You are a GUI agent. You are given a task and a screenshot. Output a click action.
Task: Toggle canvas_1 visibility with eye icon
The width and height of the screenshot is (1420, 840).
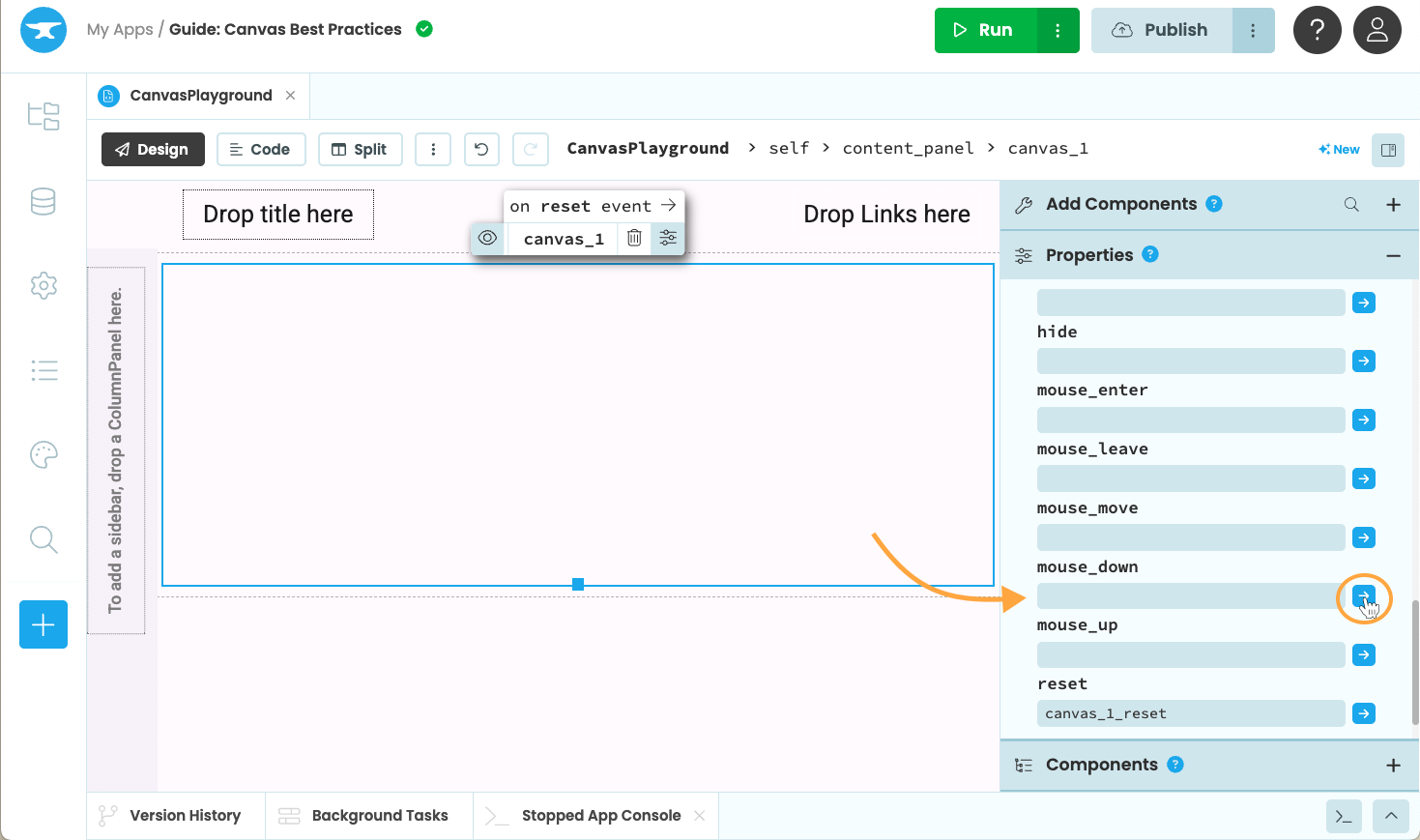tap(488, 238)
